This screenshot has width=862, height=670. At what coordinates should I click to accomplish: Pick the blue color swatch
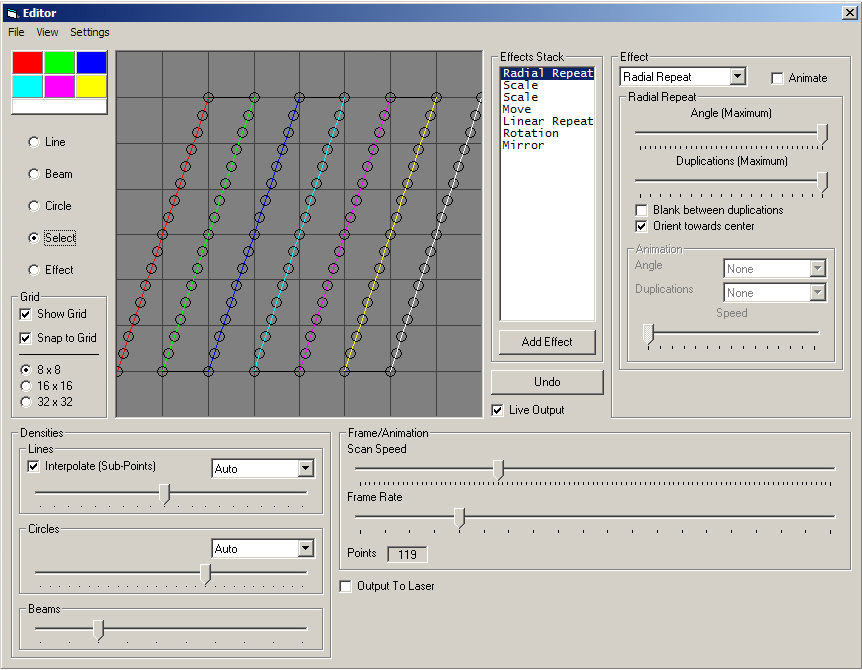pos(91,63)
